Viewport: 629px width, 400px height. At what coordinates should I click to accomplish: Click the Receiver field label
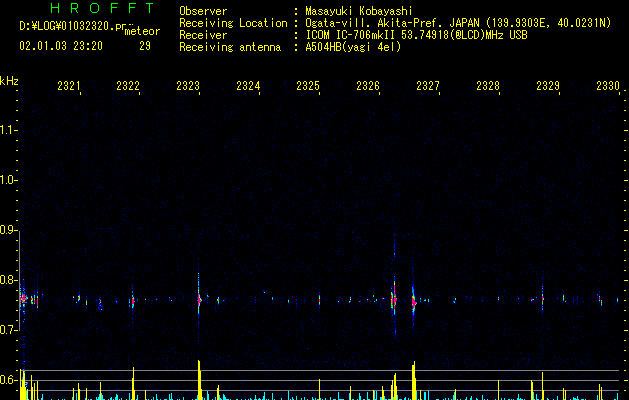click(x=203, y=35)
